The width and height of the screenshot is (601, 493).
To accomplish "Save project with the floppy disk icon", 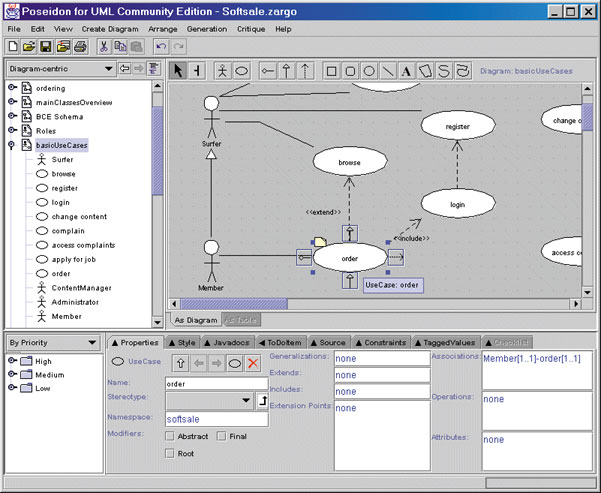I will pyautogui.click(x=46, y=47).
